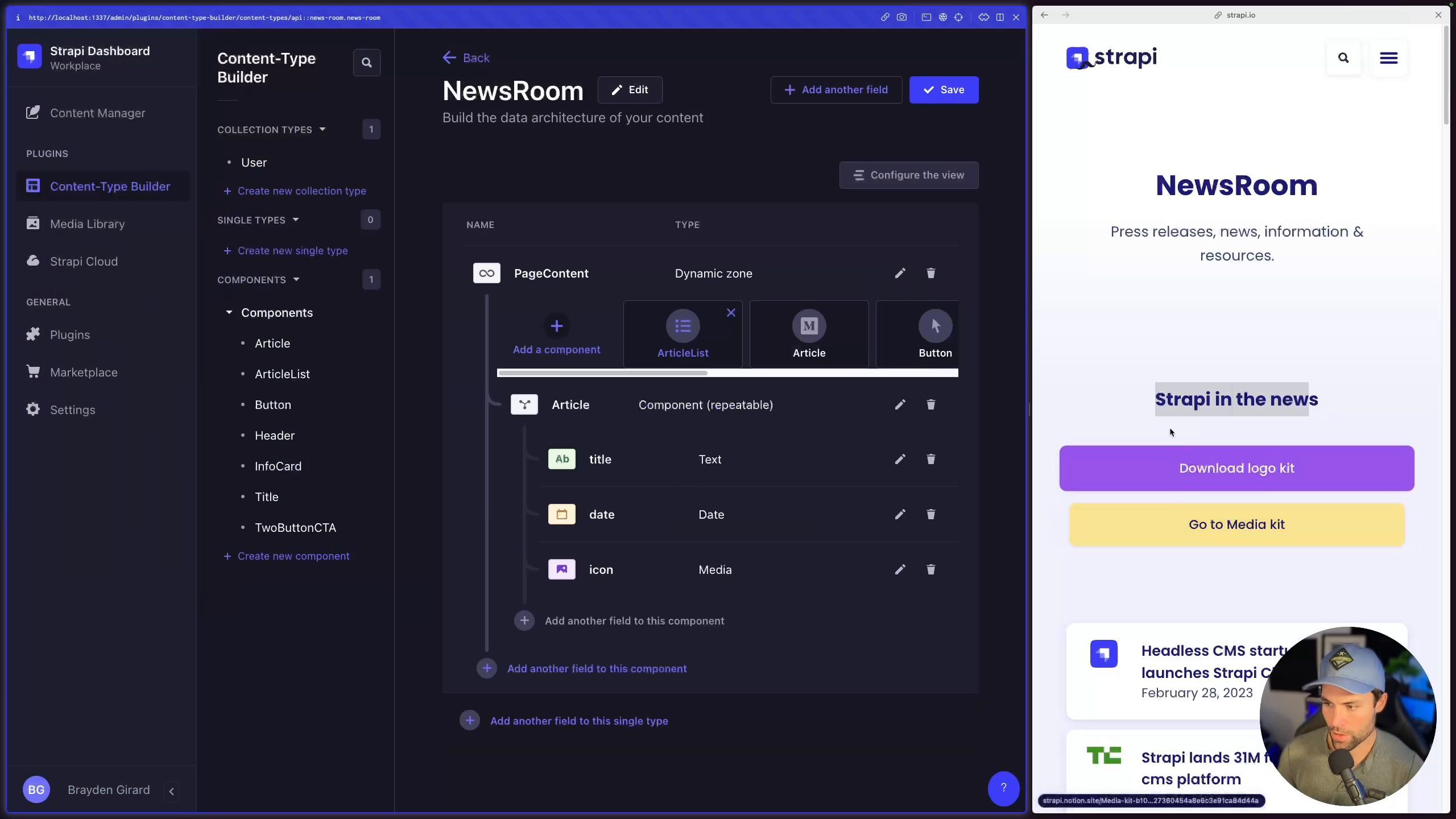
Task: Edit the date field
Action: tap(900, 515)
